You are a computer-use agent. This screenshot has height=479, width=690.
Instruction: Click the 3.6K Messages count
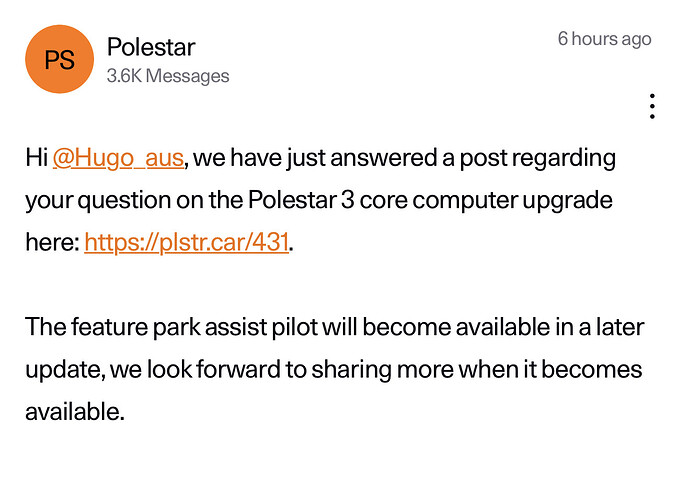[x=168, y=76]
